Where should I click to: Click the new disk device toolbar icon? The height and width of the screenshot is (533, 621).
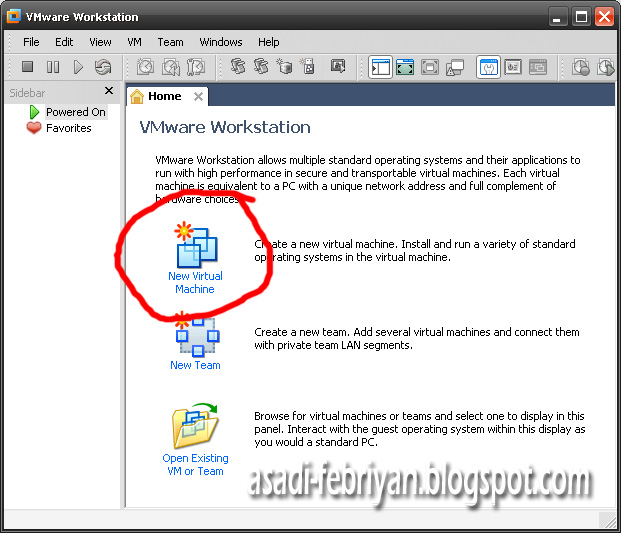(x=284, y=66)
